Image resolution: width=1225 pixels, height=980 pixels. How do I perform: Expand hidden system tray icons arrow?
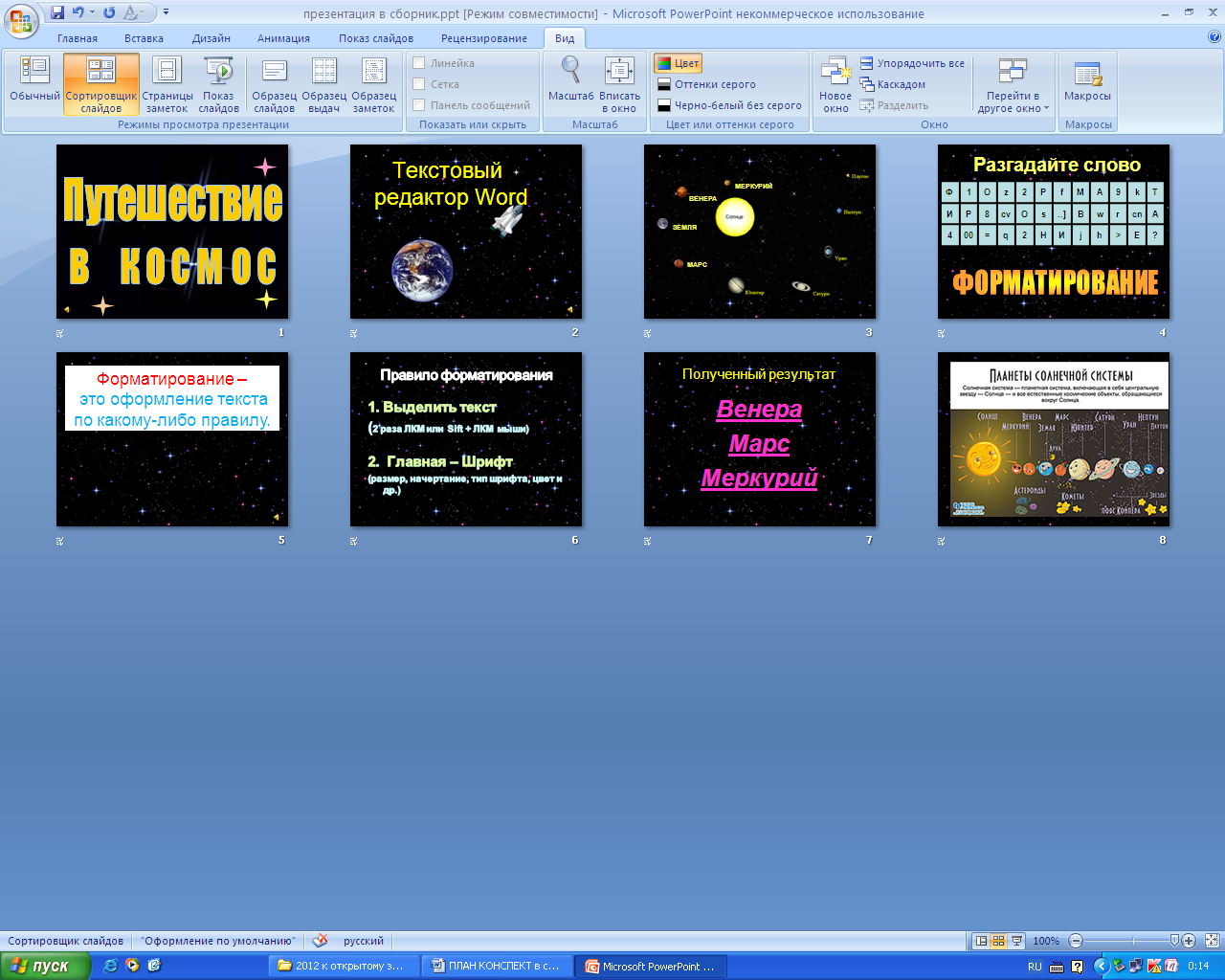pyautogui.click(x=1101, y=967)
